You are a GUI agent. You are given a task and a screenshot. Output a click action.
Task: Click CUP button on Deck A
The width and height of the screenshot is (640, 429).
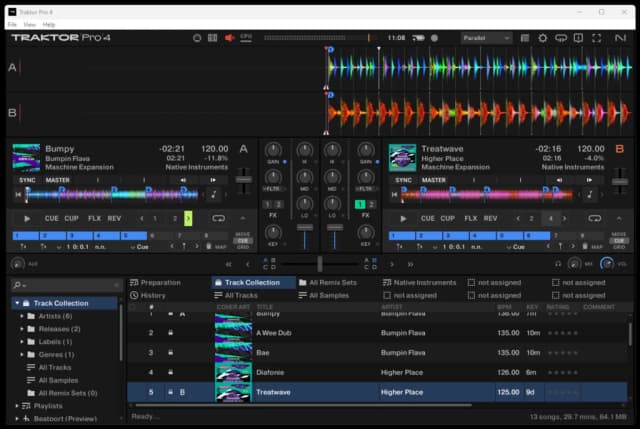71,218
